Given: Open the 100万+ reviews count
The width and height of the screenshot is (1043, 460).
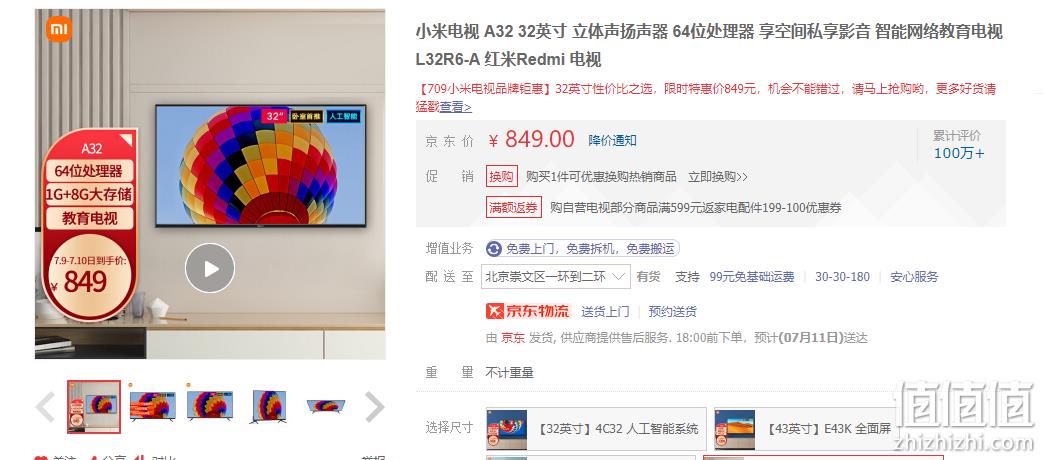Looking at the screenshot, I should tap(959, 153).
